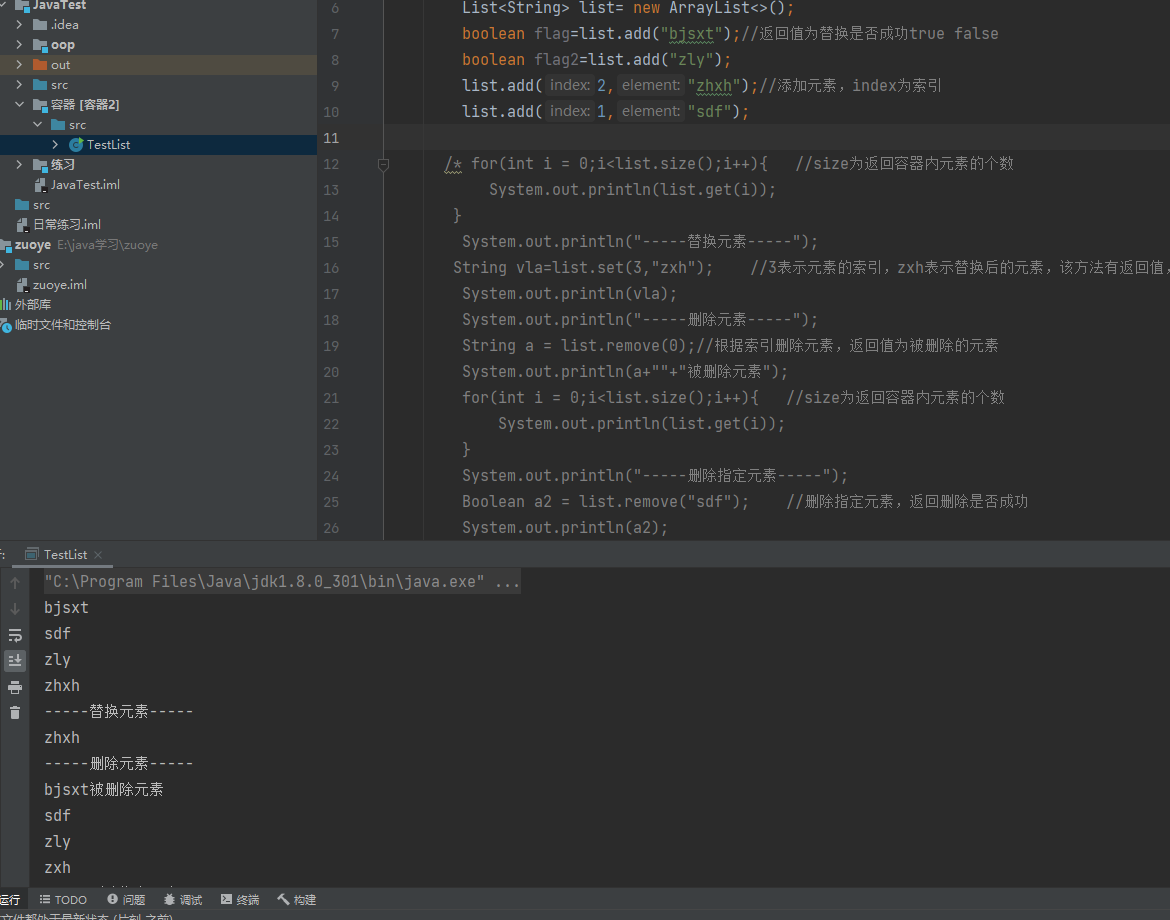Image resolution: width=1170 pixels, height=920 pixels.
Task: Expand the .idea folder
Action: click(19, 25)
